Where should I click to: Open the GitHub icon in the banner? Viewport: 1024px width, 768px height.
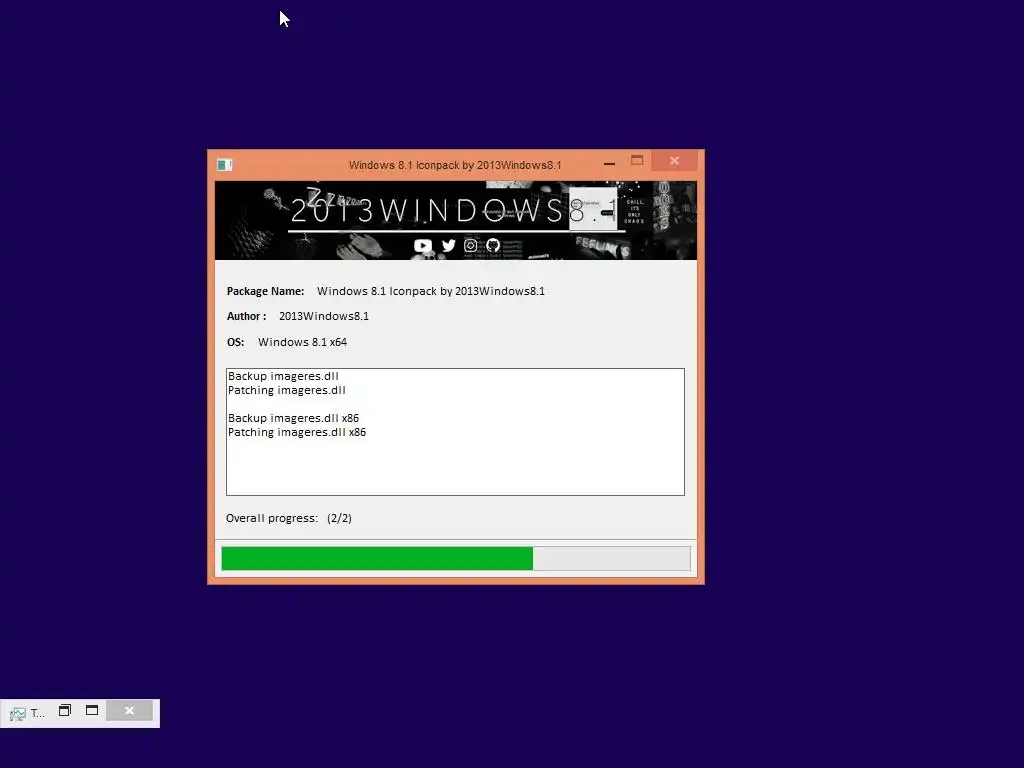tap(493, 246)
